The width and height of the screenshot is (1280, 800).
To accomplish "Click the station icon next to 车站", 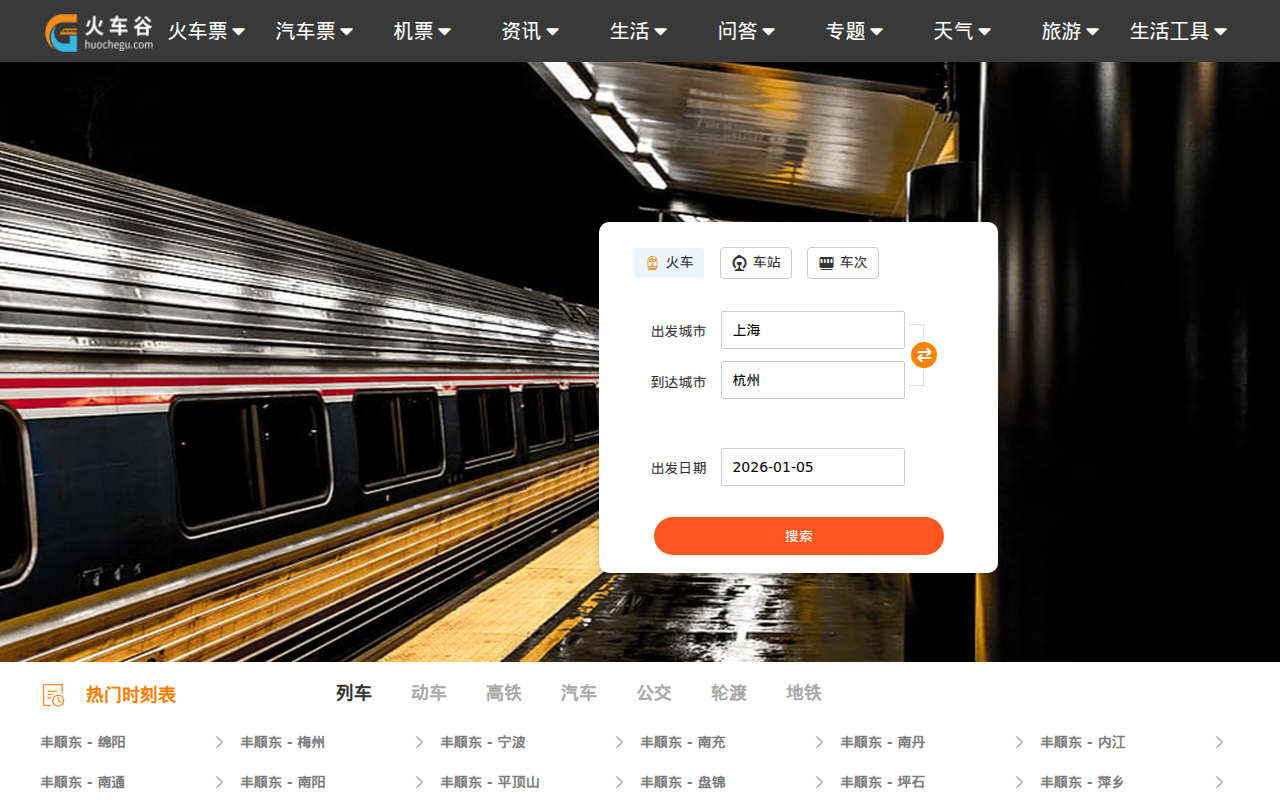I will pos(740,262).
